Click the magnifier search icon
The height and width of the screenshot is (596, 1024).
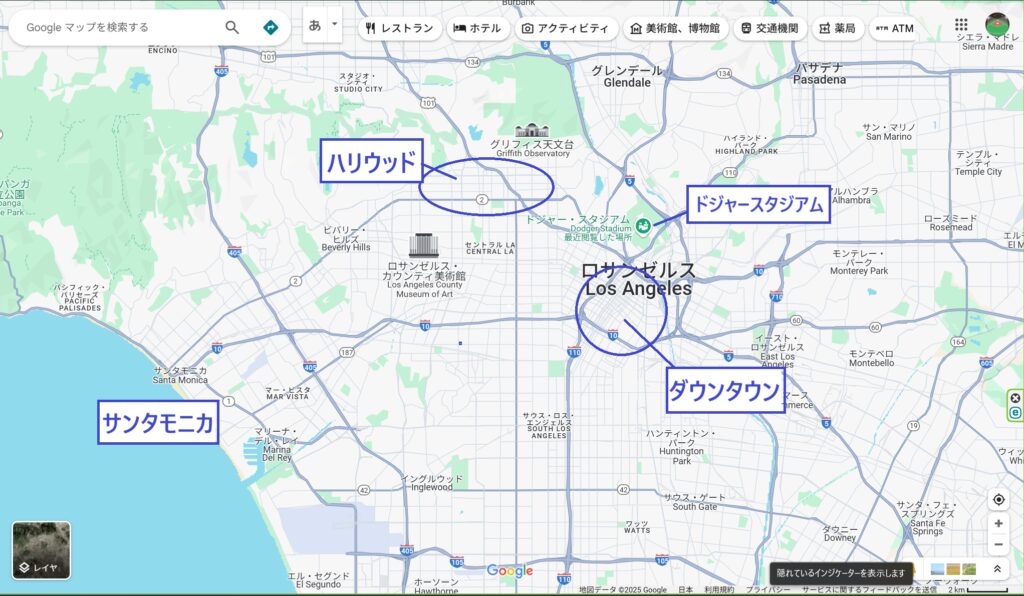point(232,27)
